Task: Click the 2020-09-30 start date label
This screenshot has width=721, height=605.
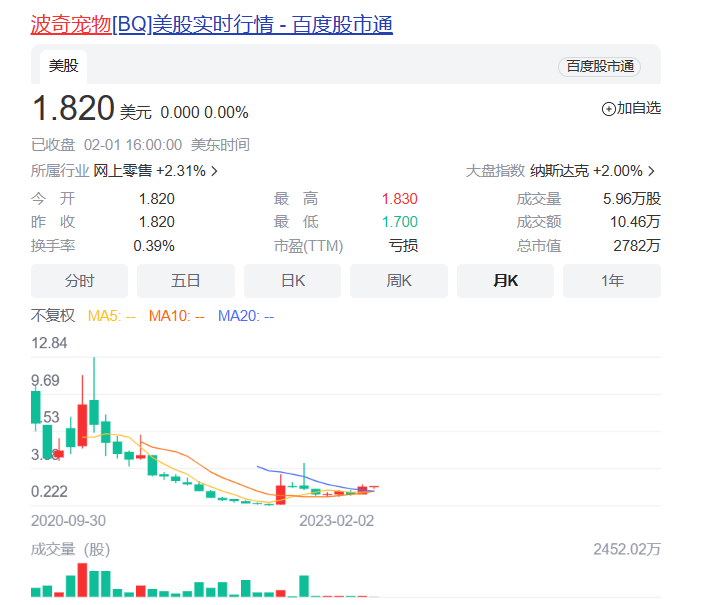Action: click(x=69, y=521)
